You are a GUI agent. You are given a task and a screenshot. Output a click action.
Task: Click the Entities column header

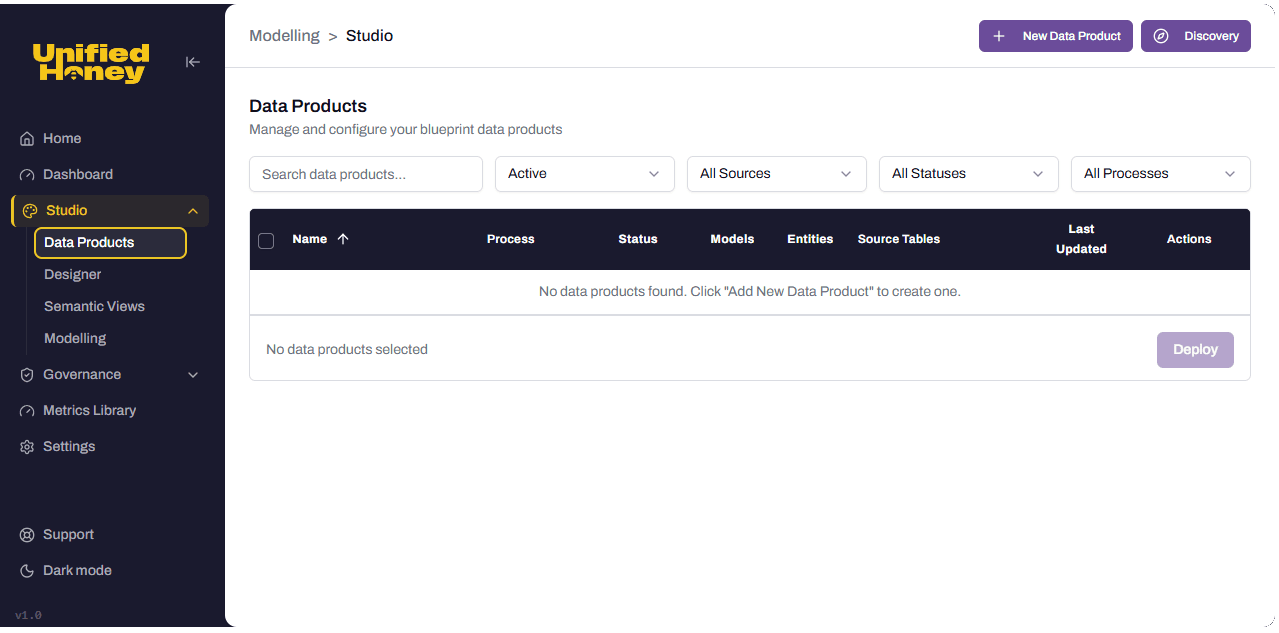[810, 240]
